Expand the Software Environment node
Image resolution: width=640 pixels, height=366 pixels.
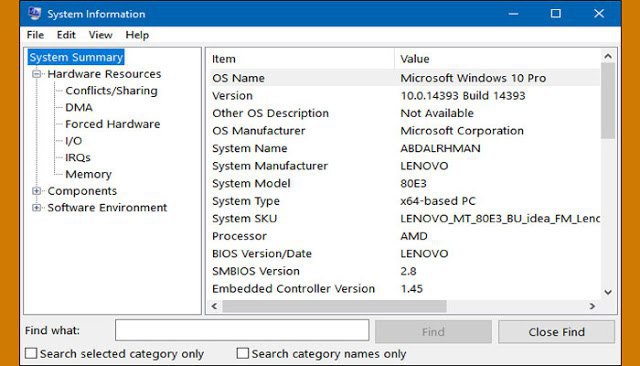pos(37,208)
